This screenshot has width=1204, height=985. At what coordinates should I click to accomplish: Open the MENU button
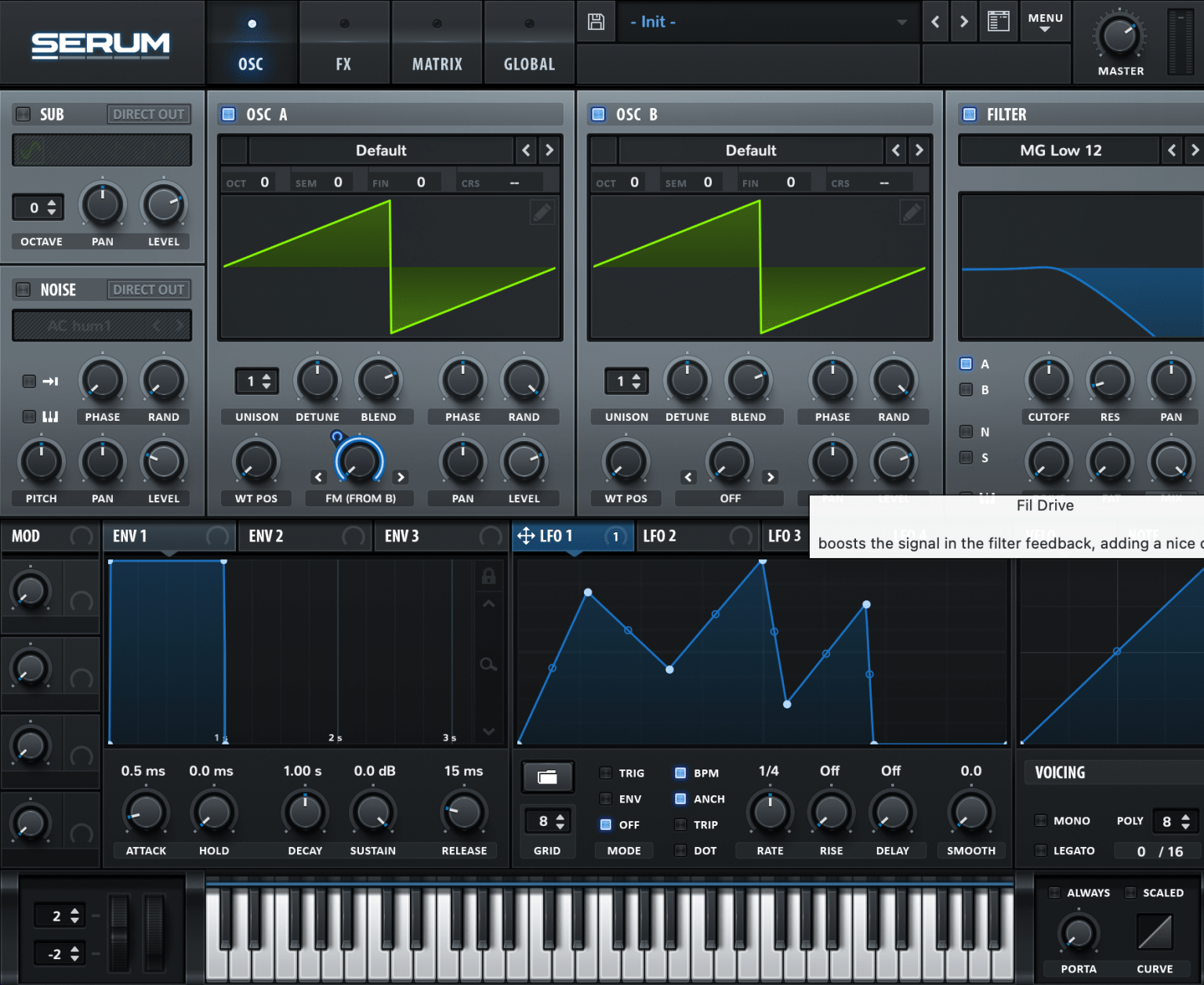[1044, 21]
